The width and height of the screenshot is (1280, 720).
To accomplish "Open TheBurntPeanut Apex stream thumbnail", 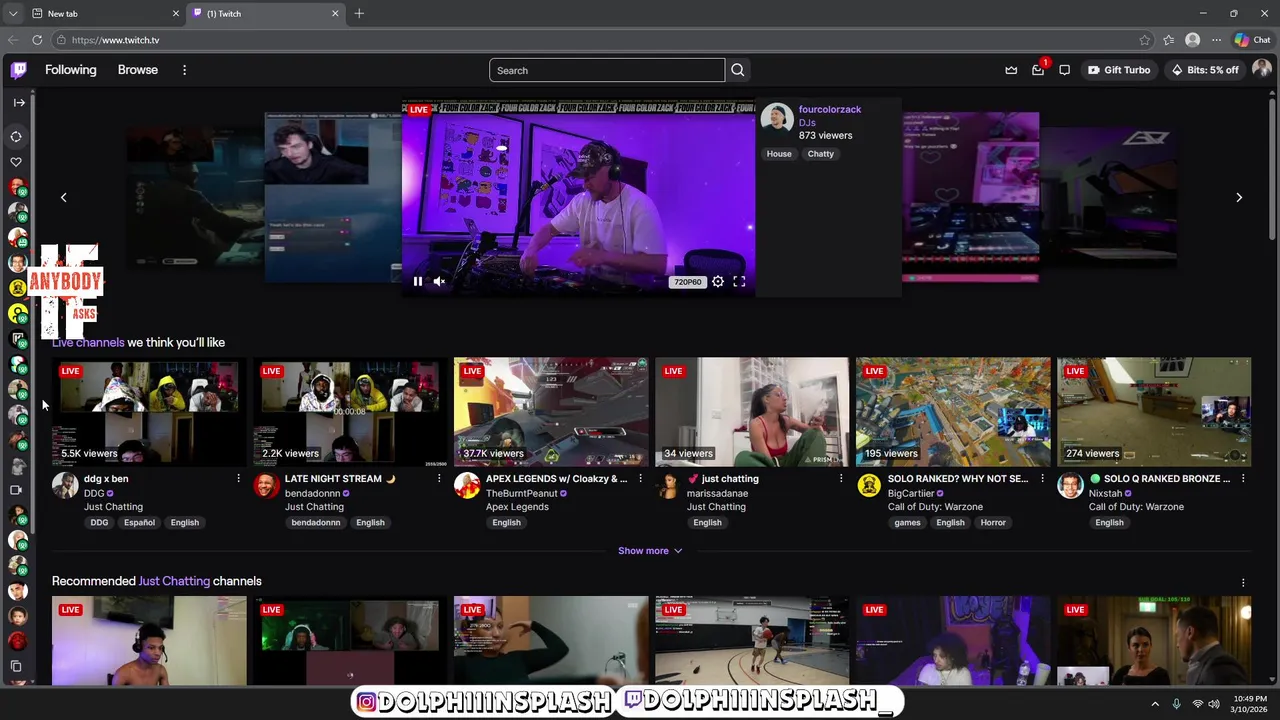I will [551, 412].
